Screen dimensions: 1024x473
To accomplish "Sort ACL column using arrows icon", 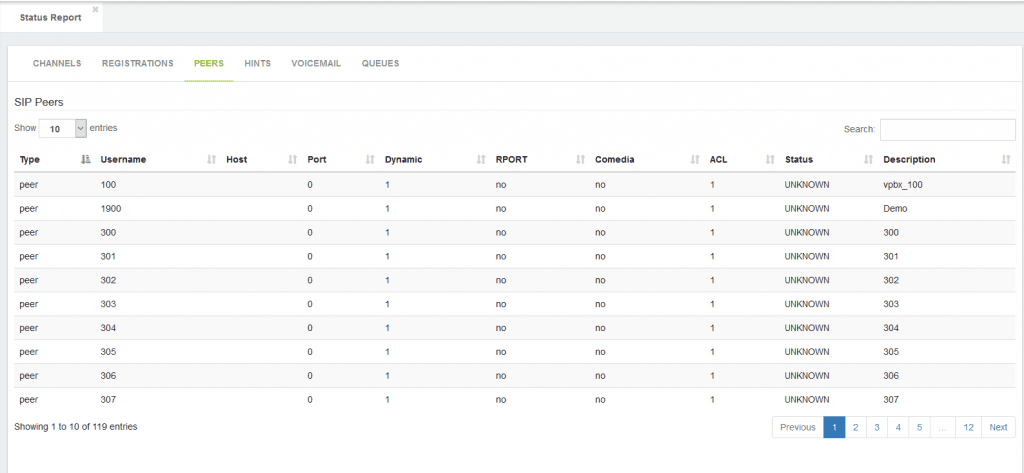I will coord(770,159).
